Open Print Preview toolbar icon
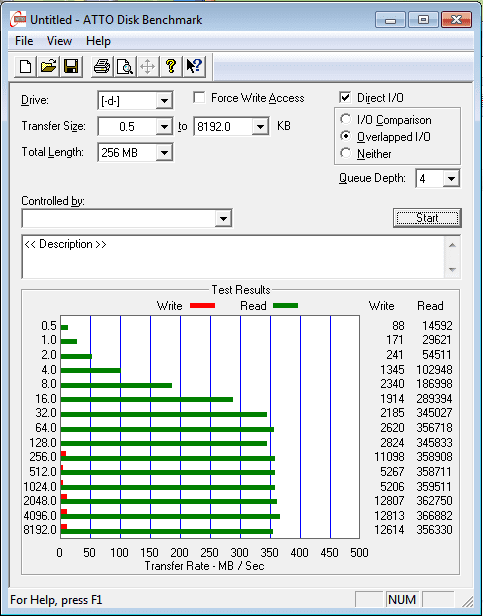The width and height of the screenshot is (483, 616). (125, 66)
